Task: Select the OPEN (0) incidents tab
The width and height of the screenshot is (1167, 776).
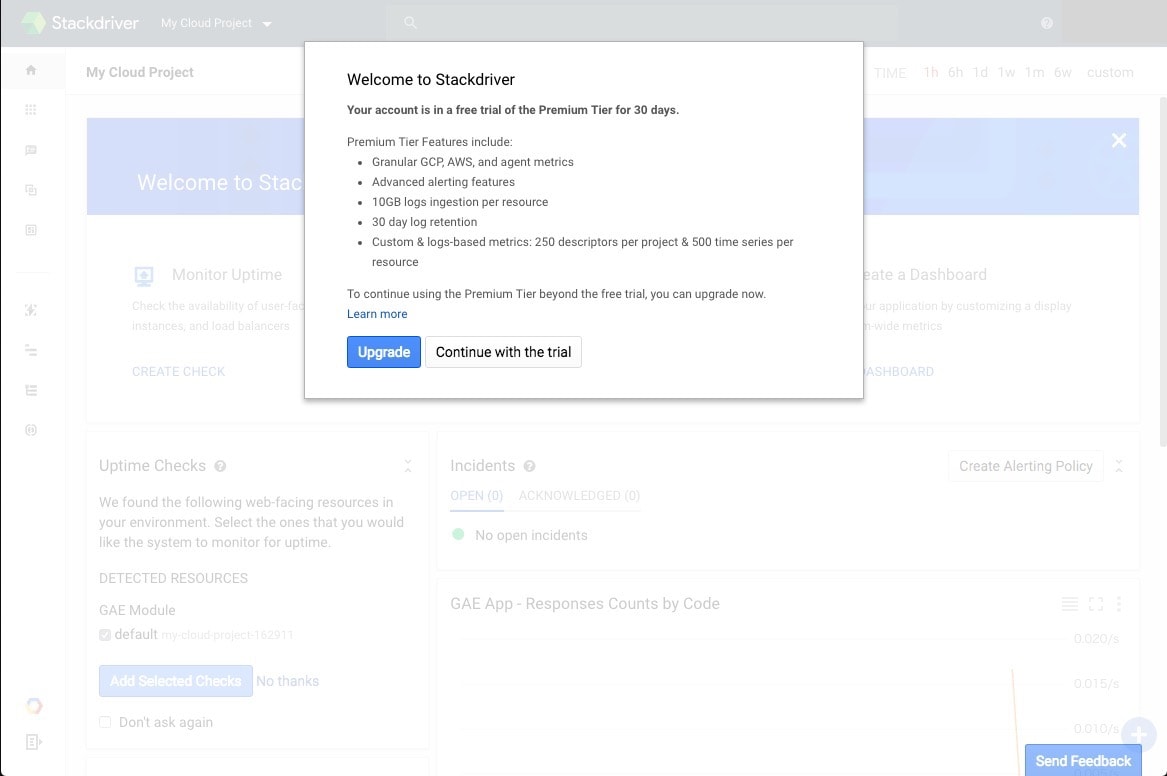Action: coord(476,496)
